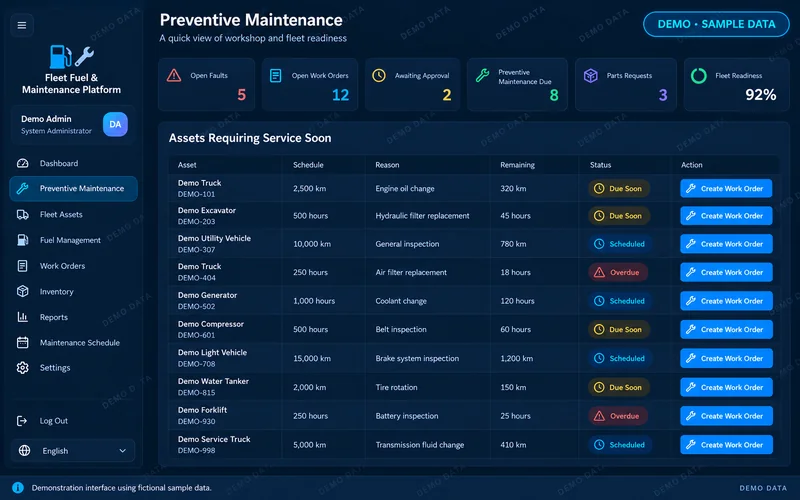Click the Awaiting Approval clock icon

pyautogui.click(x=379, y=76)
